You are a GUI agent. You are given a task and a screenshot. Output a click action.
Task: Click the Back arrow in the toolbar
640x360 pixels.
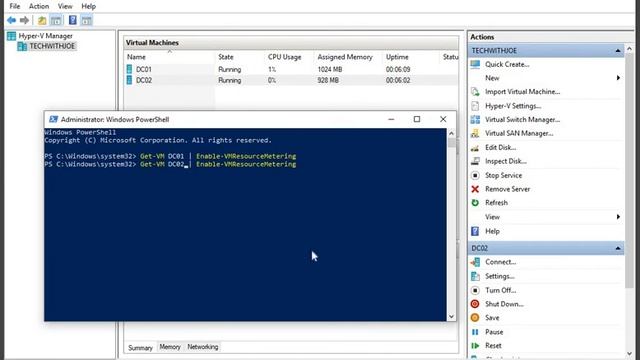[11, 20]
